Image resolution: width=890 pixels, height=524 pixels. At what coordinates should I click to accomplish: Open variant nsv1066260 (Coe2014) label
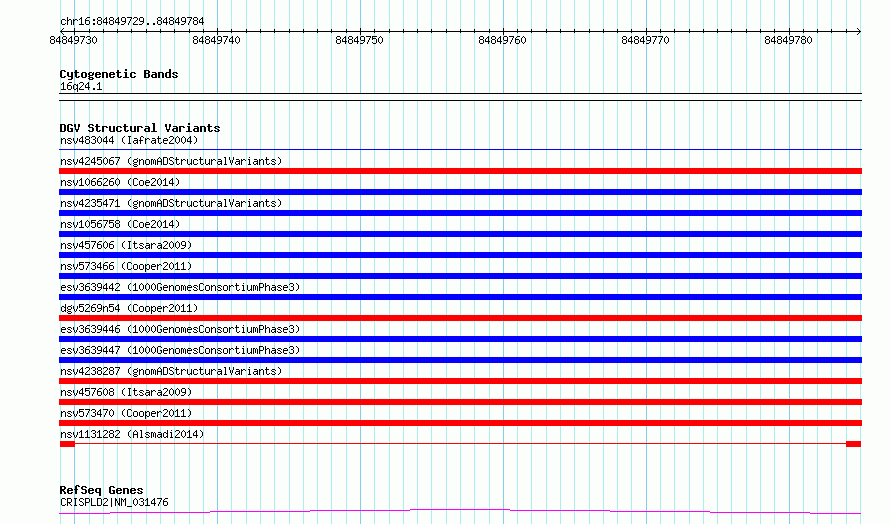pos(120,182)
